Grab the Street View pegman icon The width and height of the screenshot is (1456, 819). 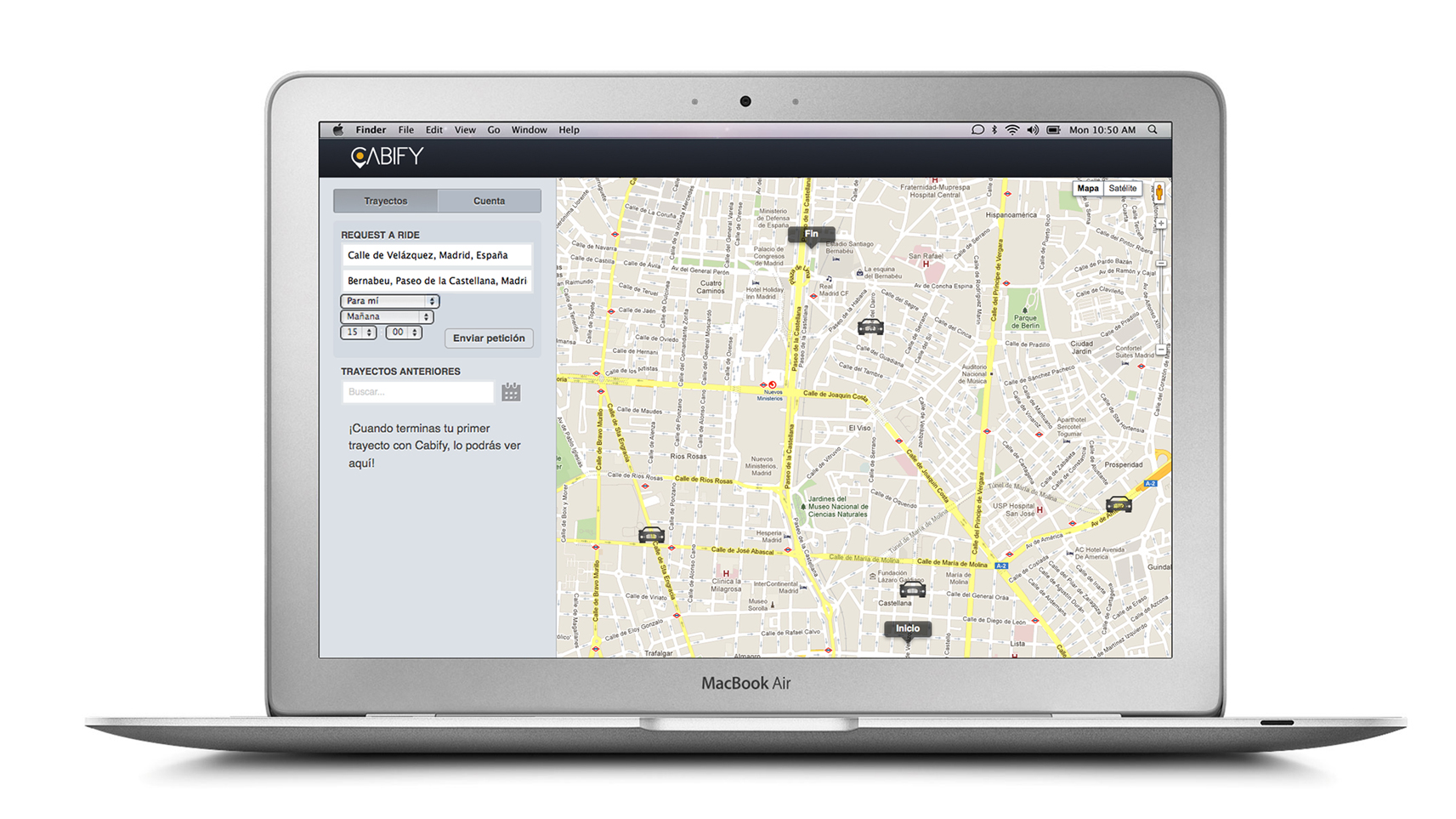click(1159, 193)
